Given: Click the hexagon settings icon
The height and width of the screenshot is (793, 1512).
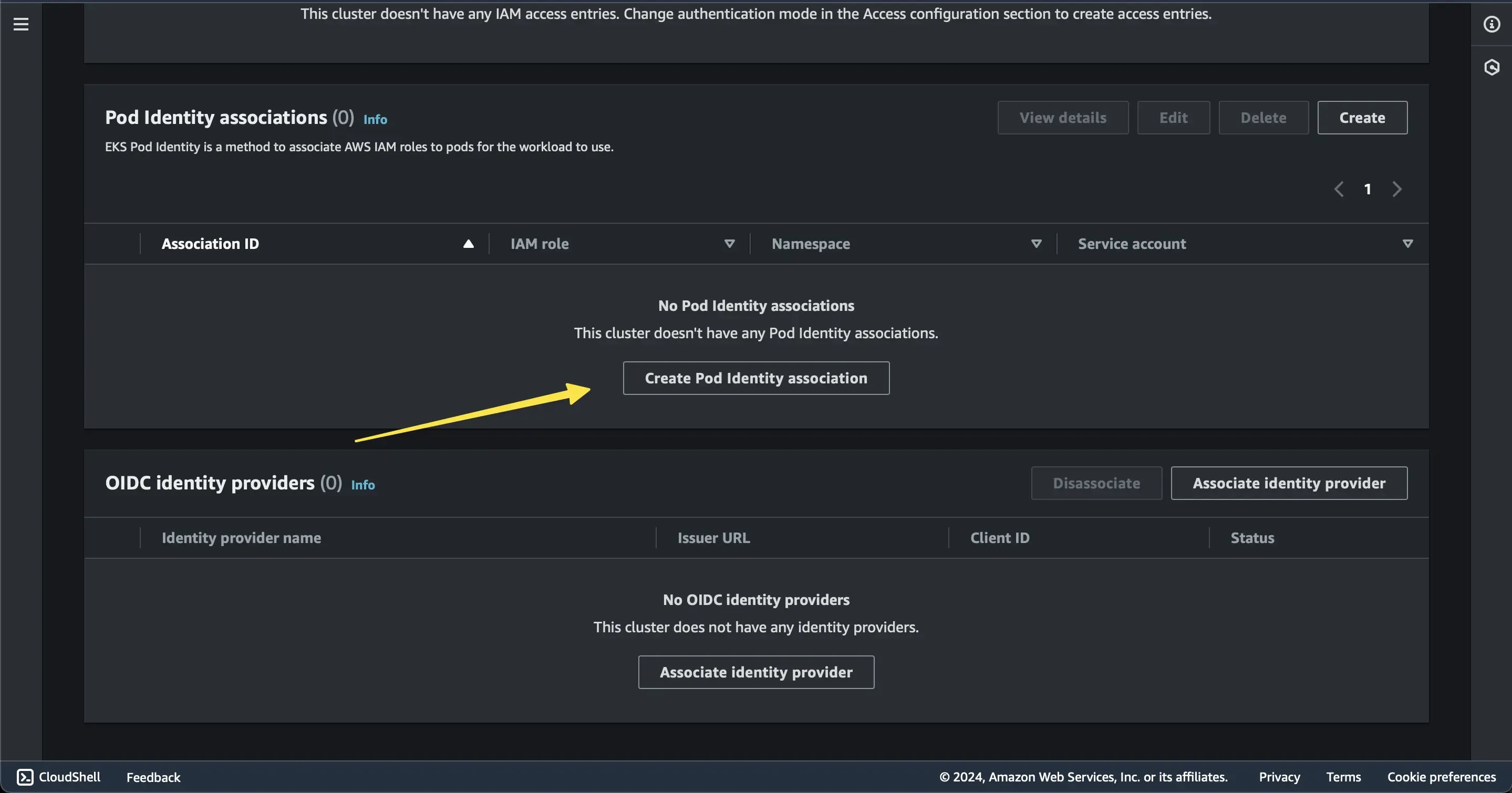Looking at the screenshot, I should tap(1492, 67).
